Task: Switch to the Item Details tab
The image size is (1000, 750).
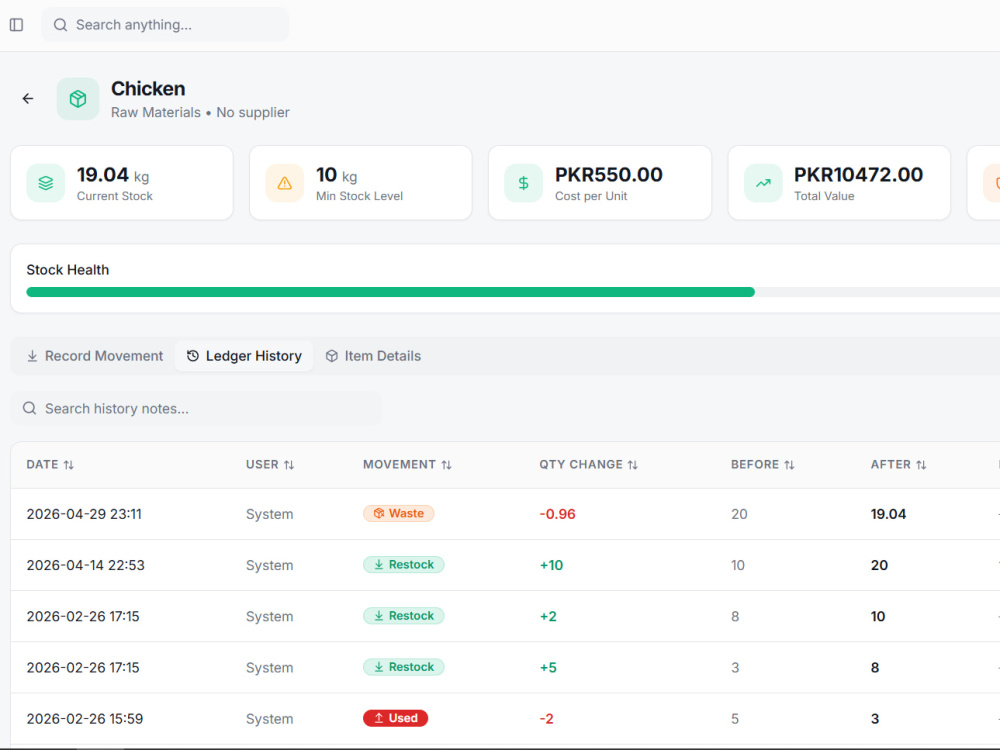Action: pyautogui.click(x=373, y=356)
